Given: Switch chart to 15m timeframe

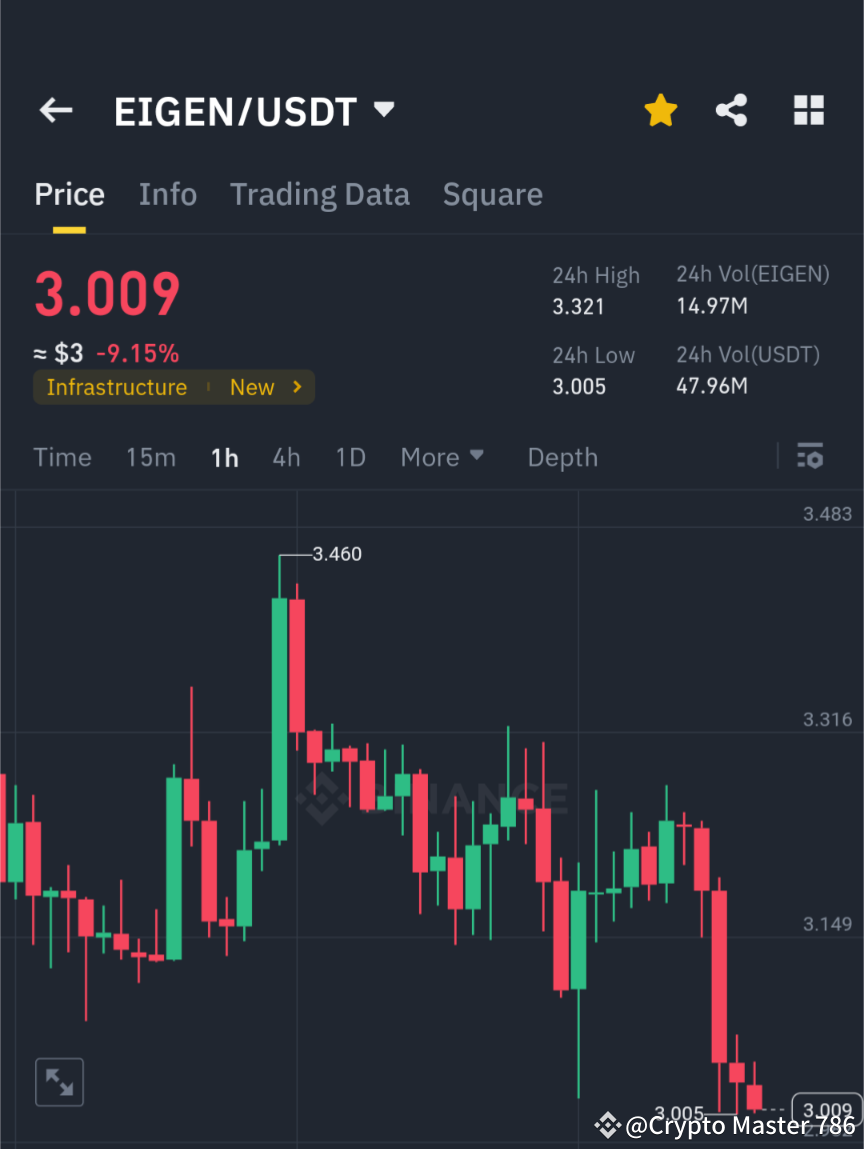Looking at the screenshot, I should coord(151,457).
